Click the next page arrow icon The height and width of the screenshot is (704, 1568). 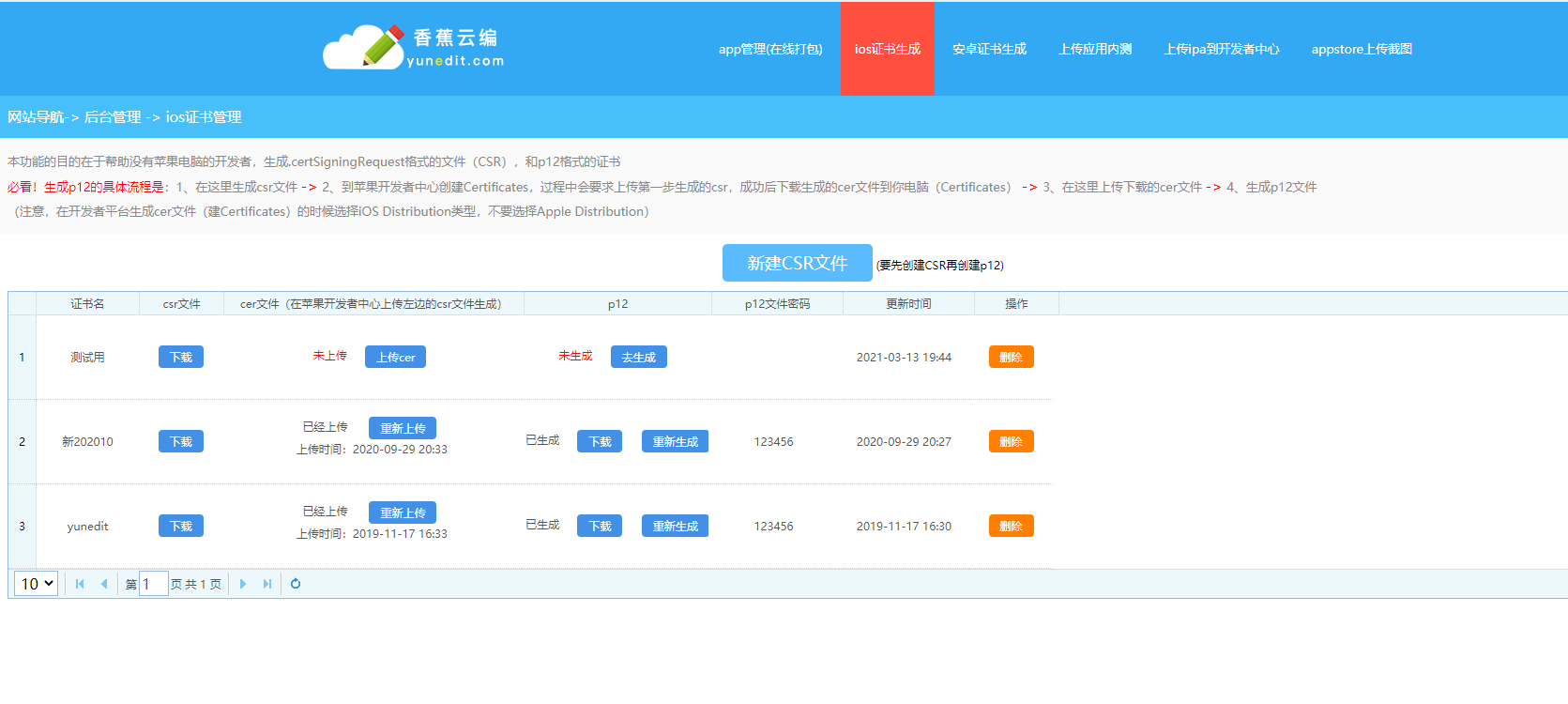(x=243, y=584)
